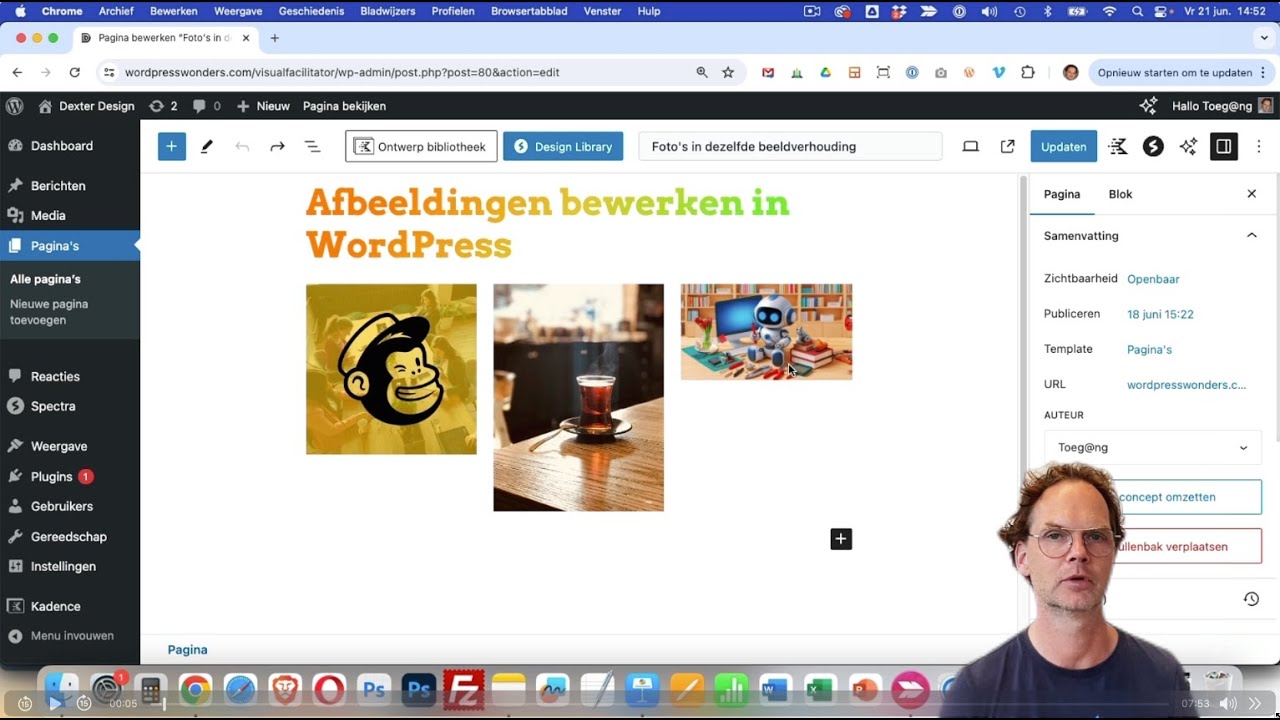Open the Kadence settings icon in toolbar

1118,146
